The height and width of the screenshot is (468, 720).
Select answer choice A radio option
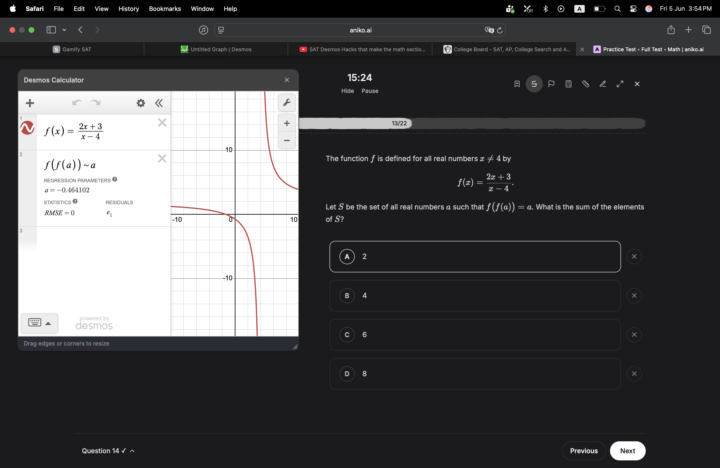(347, 256)
